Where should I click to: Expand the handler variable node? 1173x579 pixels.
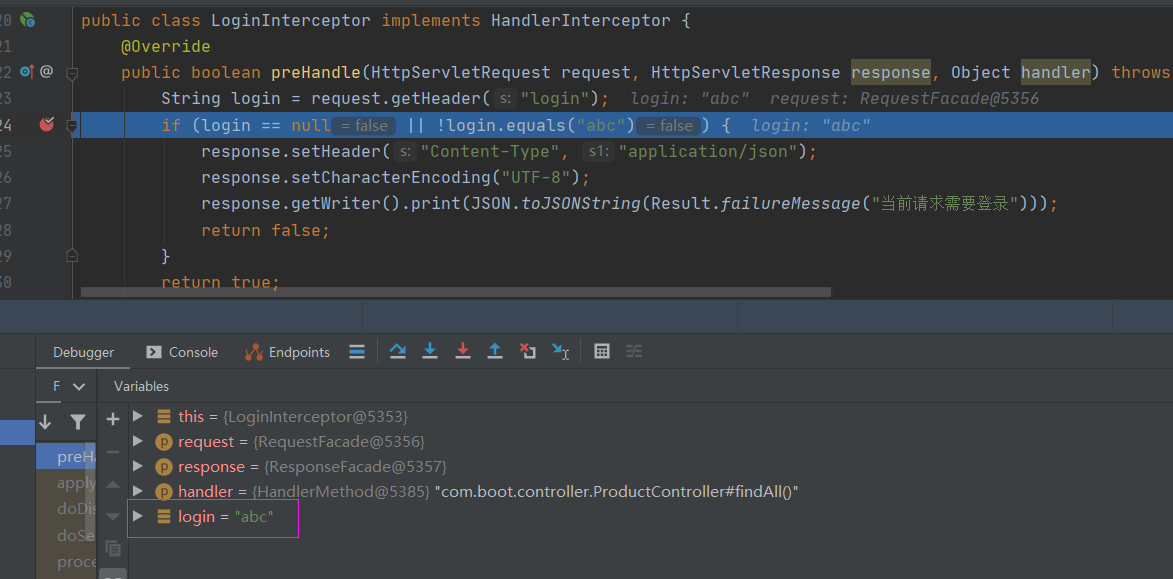138,490
